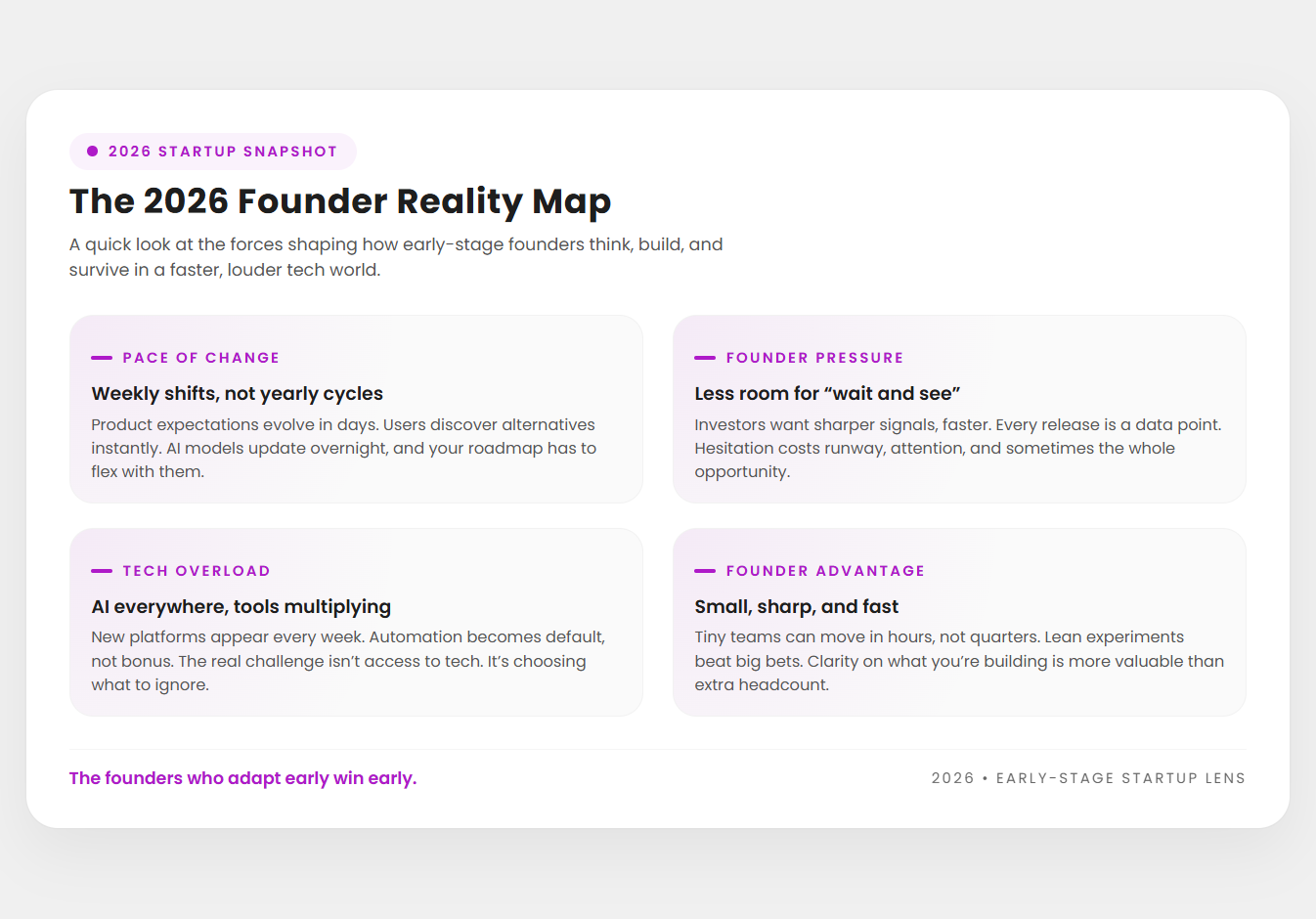The width and height of the screenshot is (1316, 919).
Task: Select the dash icon beside PACE OF CHANGE
Action: pos(101,357)
